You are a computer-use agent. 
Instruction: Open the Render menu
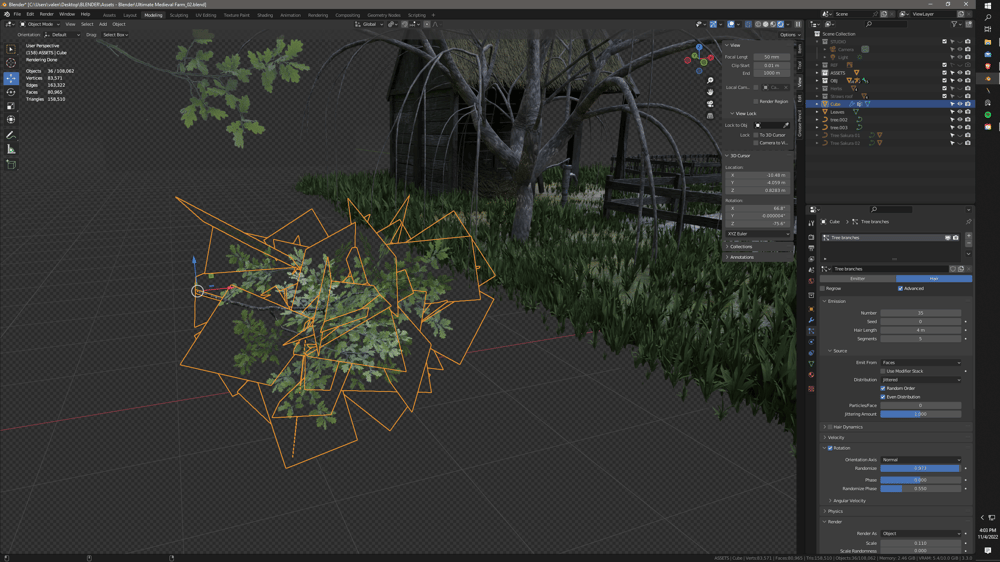47,14
